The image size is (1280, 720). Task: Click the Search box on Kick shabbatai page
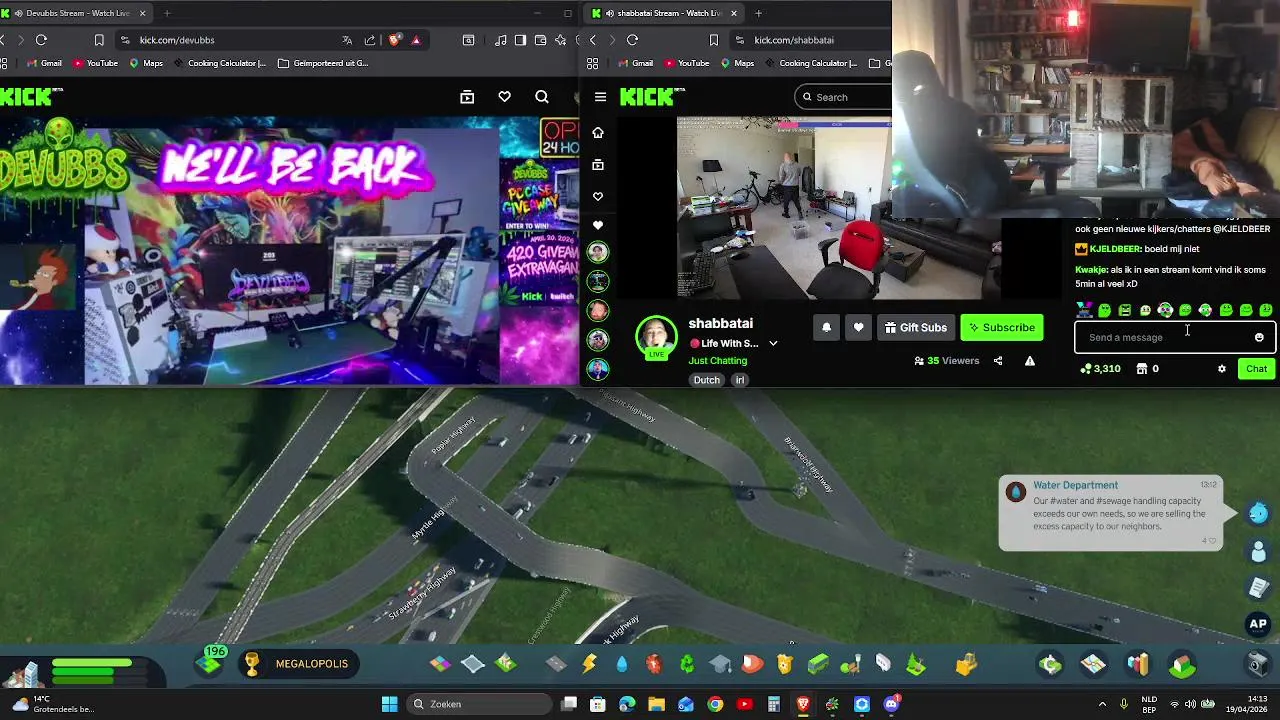coord(843,97)
